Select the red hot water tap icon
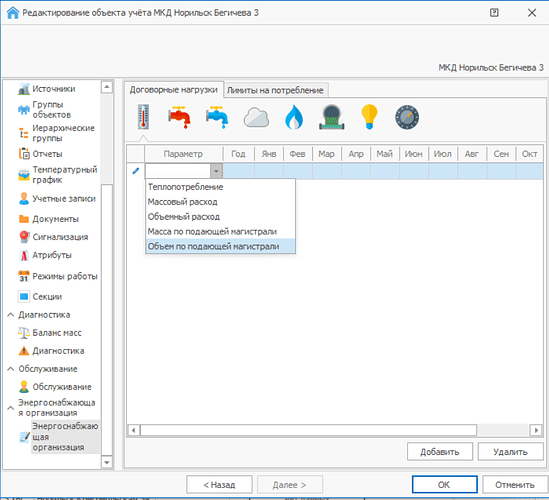The height and width of the screenshot is (500, 549). click(x=179, y=117)
